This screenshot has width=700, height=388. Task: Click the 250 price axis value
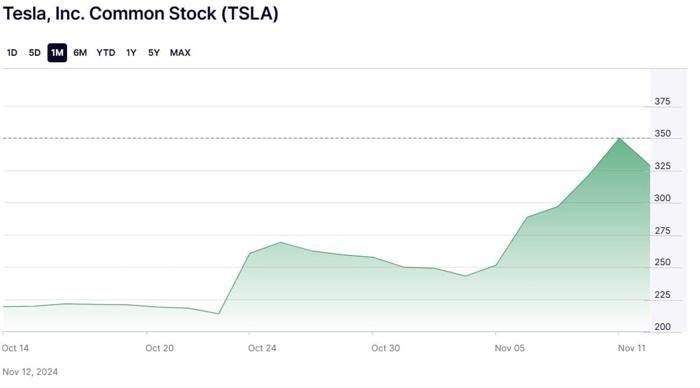tap(662, 263)
